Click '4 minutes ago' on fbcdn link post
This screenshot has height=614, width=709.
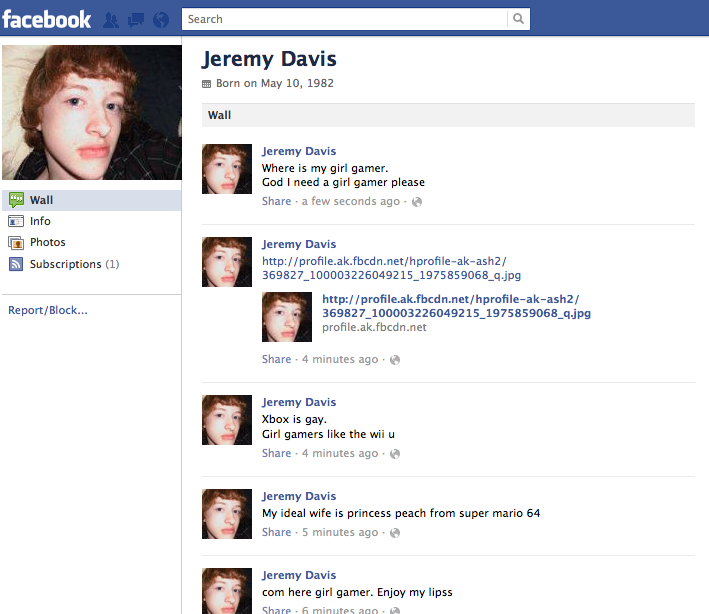coord(340,359)
